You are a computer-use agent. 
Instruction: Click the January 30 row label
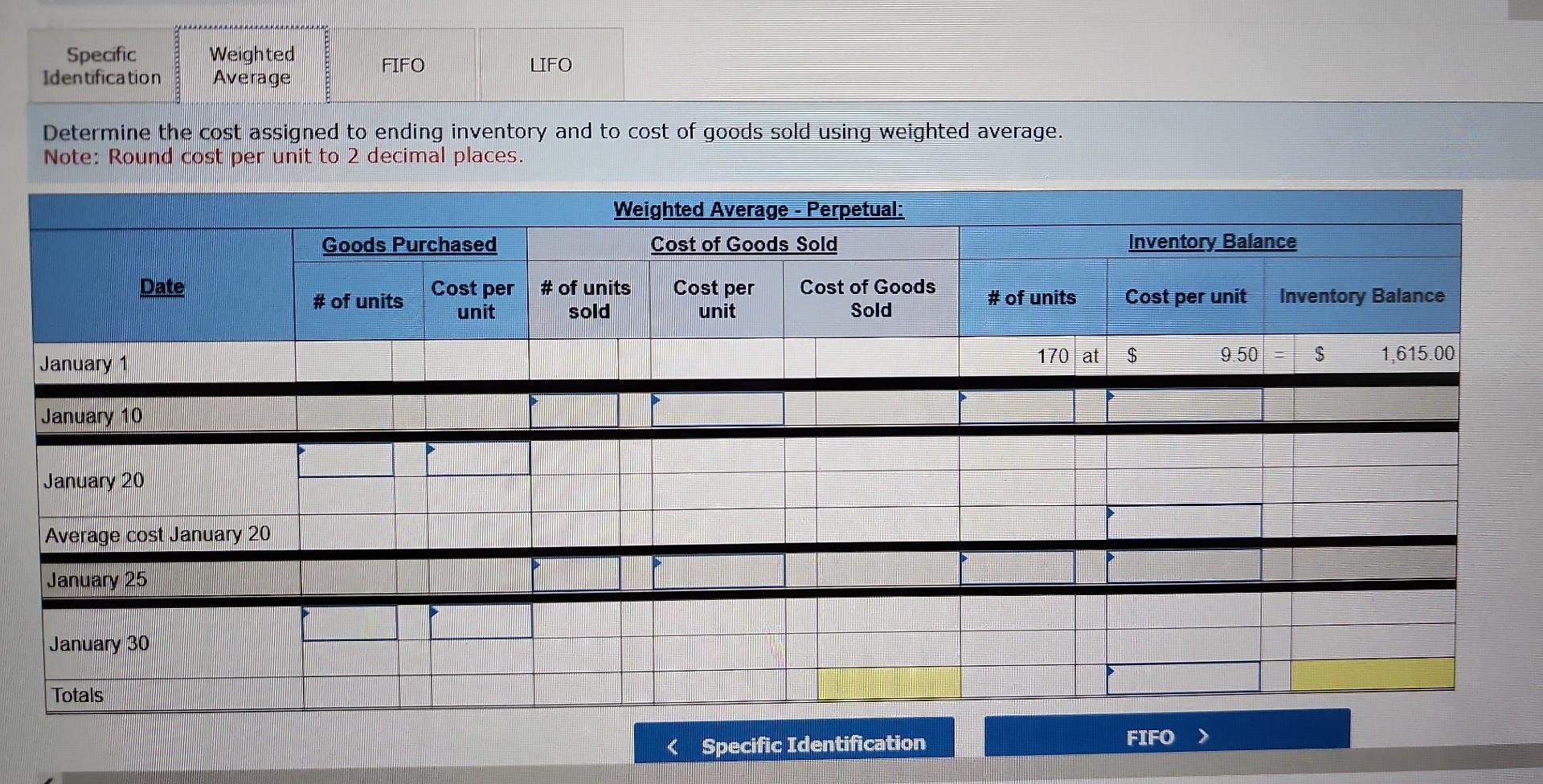pyautogui.click(x=99, y=643)
